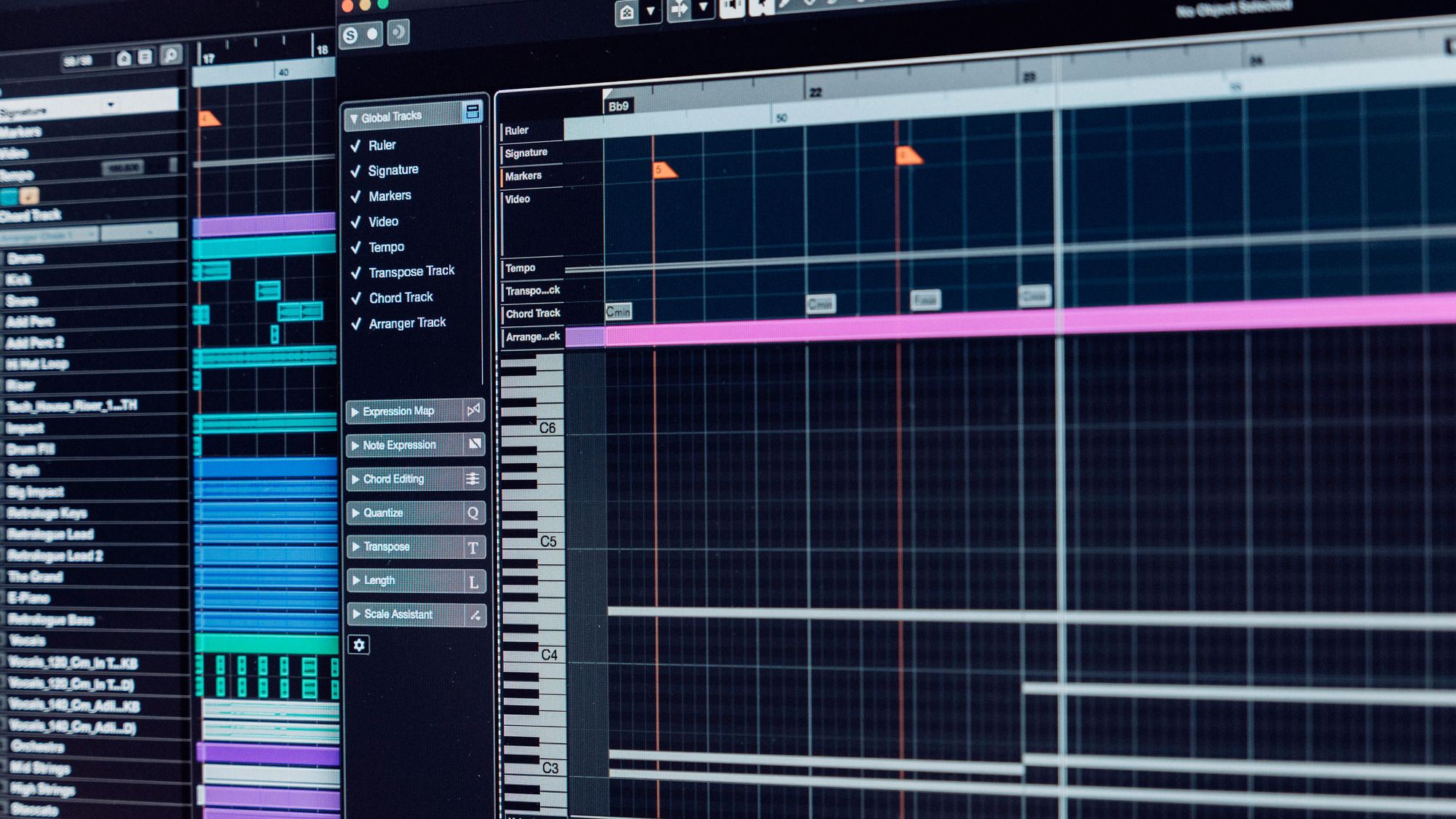Click the Scale Assistant section icon

(475, 615)
